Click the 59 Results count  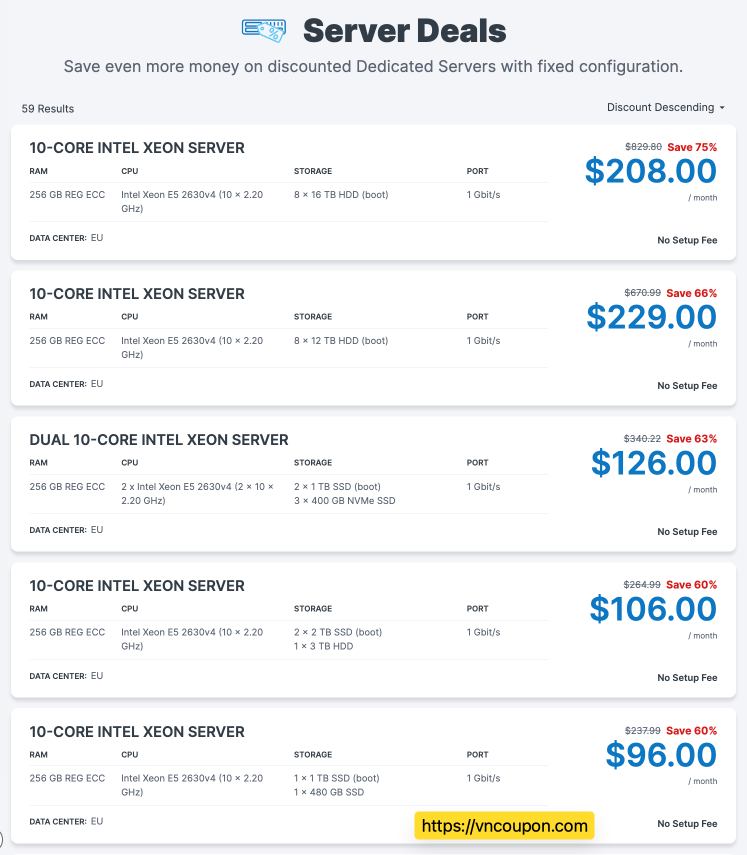[48, 108]
